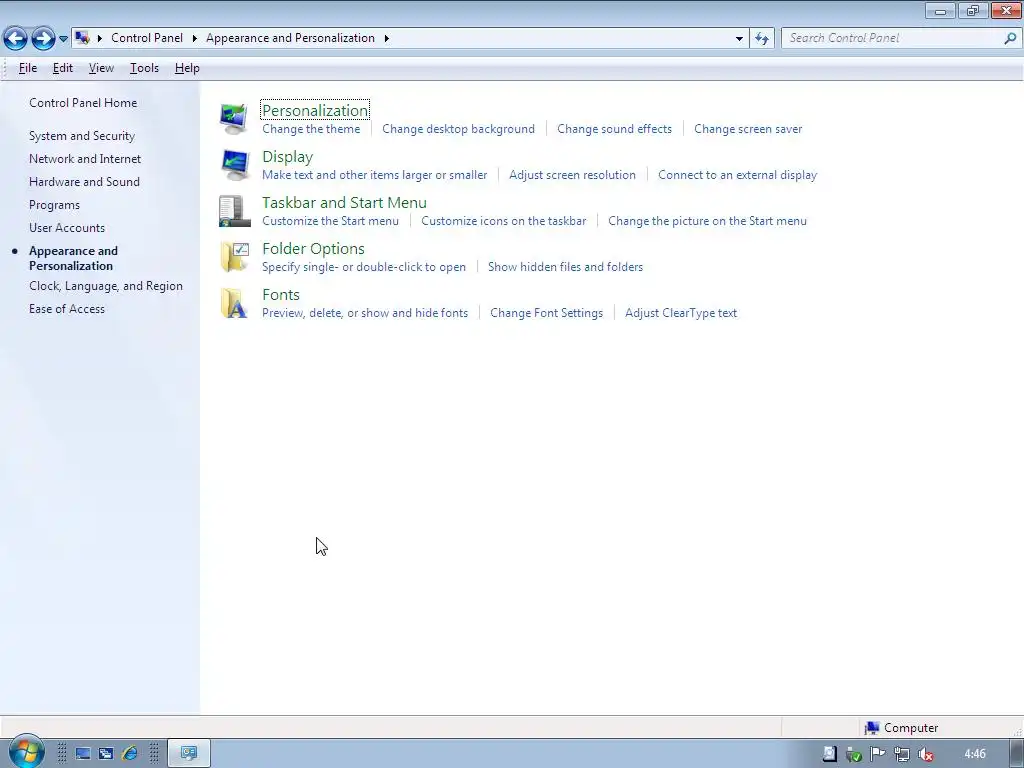The image size is (1024, 768).
Task: Open the Personalization heading link
Action: tap(315, 110)
